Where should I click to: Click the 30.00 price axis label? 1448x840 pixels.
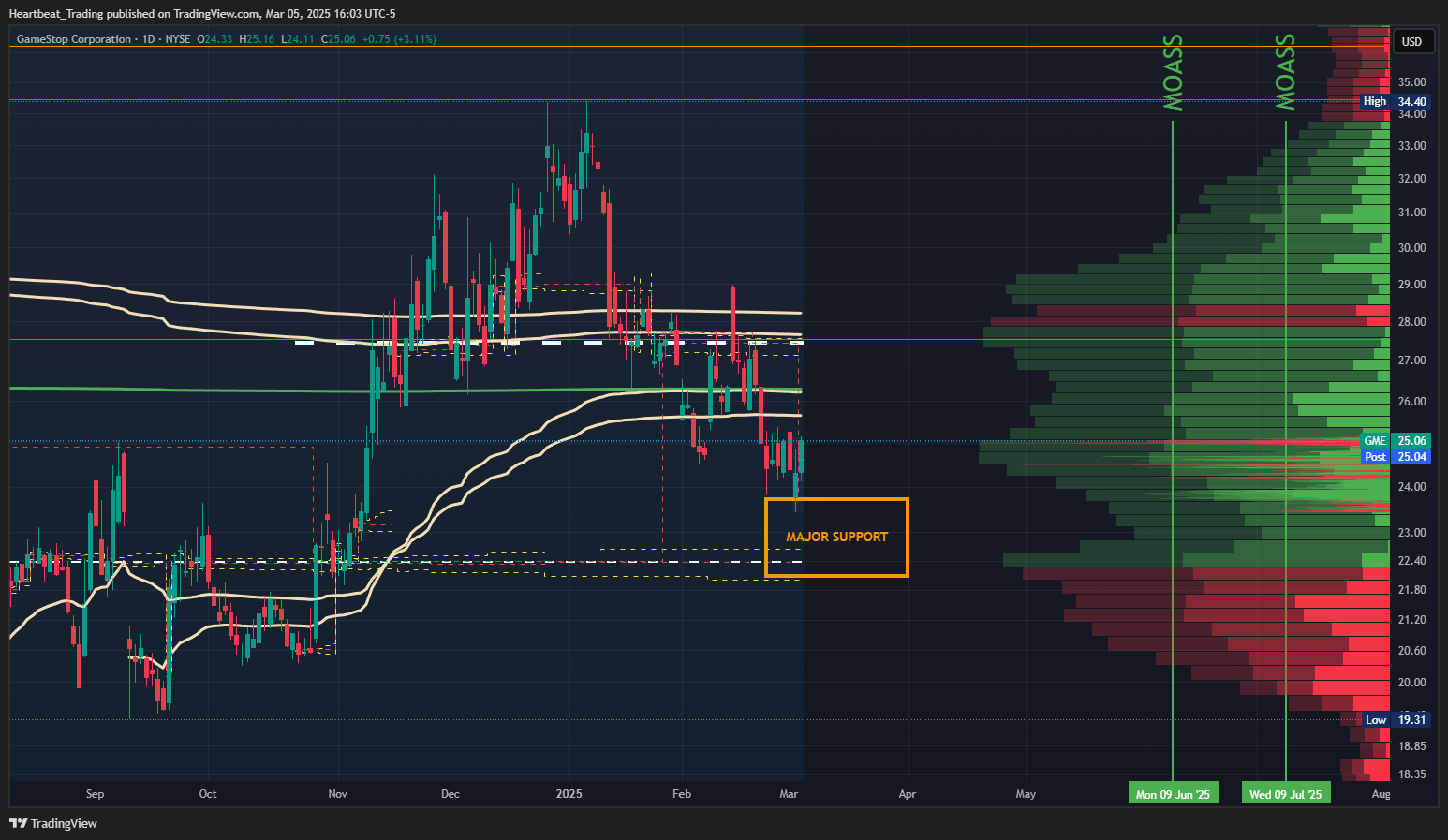click(x=1412, y=248)
